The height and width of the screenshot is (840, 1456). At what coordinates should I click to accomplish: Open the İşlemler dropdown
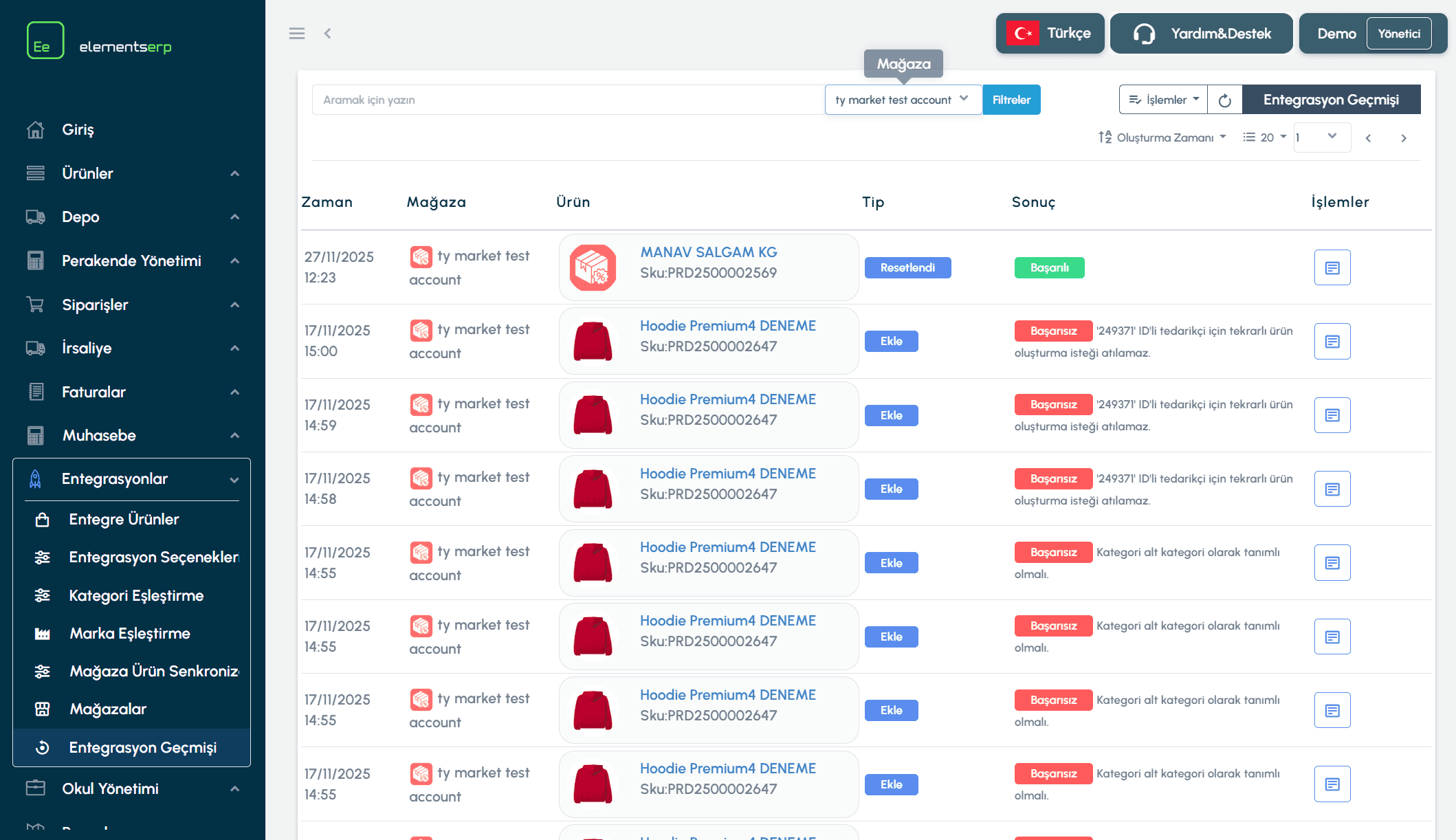[1163, 100]
